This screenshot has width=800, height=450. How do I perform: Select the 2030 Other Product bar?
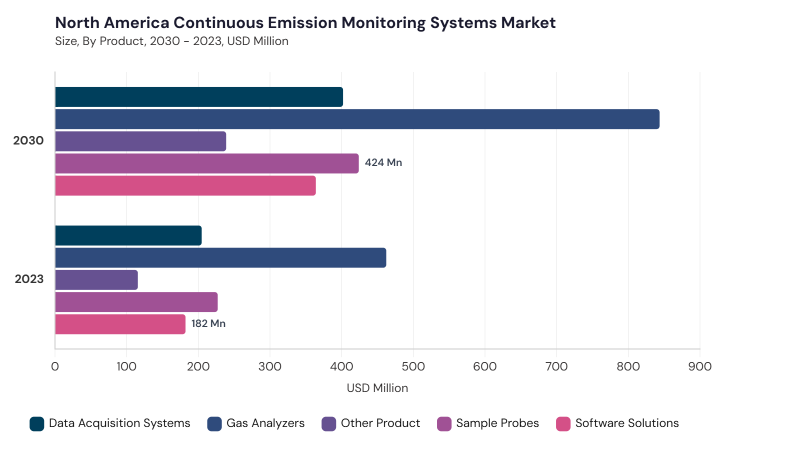coord(140,141)
